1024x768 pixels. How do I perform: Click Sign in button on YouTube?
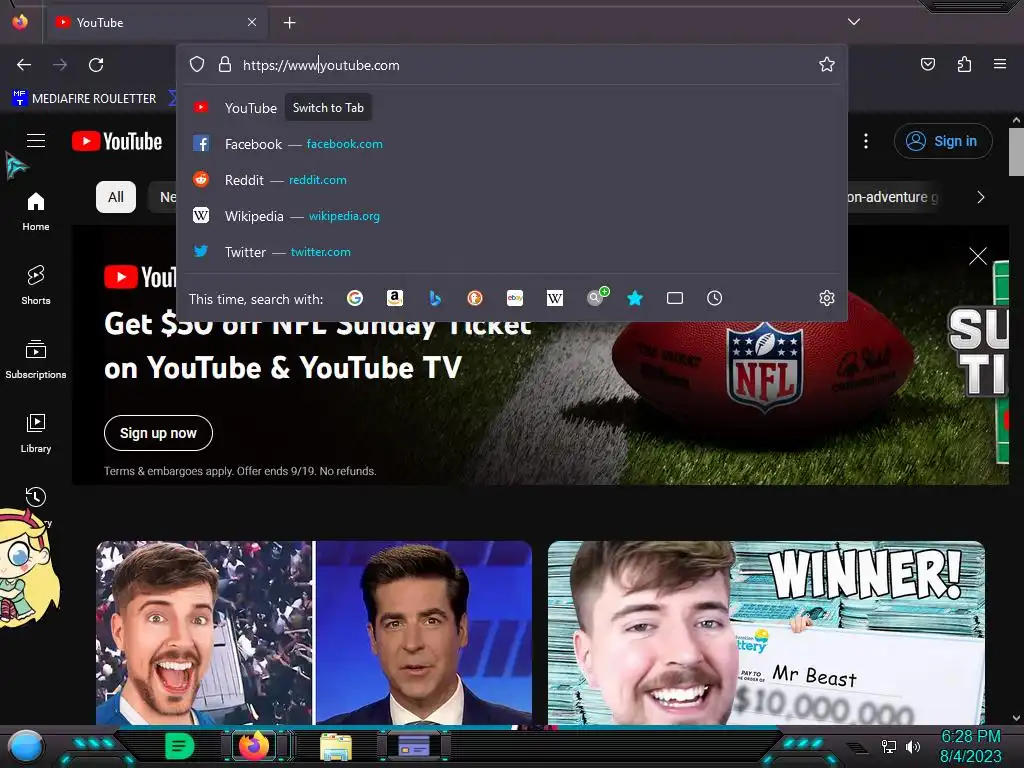(x=943, y=141)
